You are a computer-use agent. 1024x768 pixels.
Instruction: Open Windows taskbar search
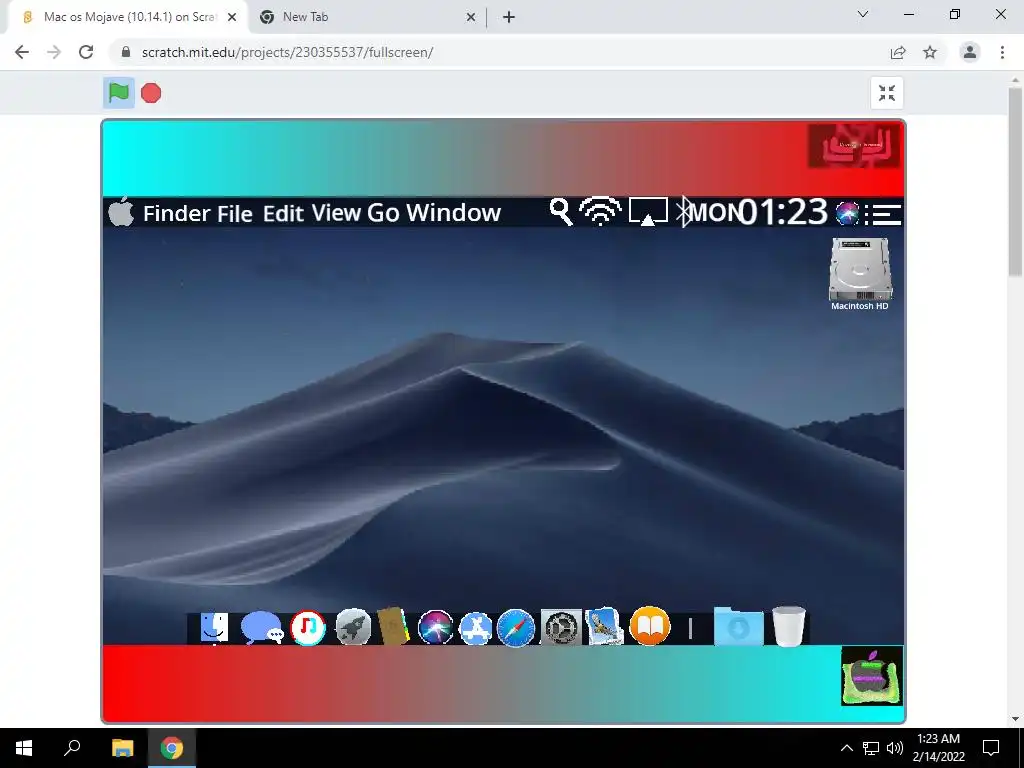[72, 748]
